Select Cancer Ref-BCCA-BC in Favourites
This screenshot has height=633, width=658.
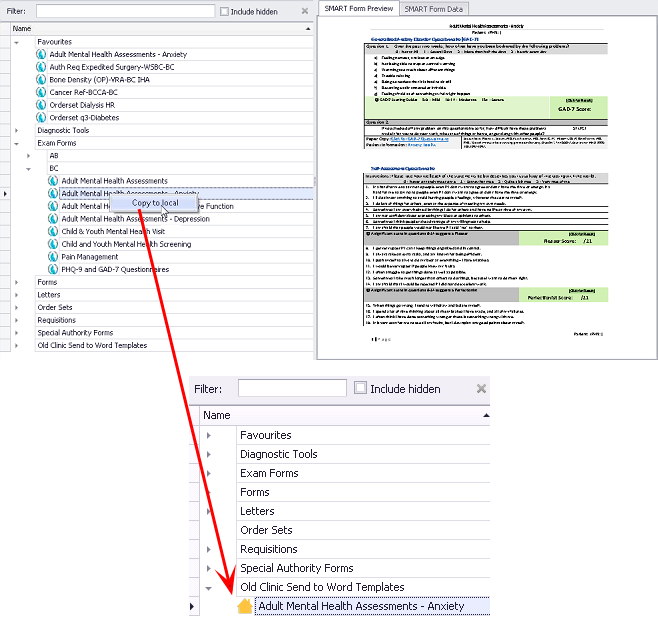tap(84, 92)
